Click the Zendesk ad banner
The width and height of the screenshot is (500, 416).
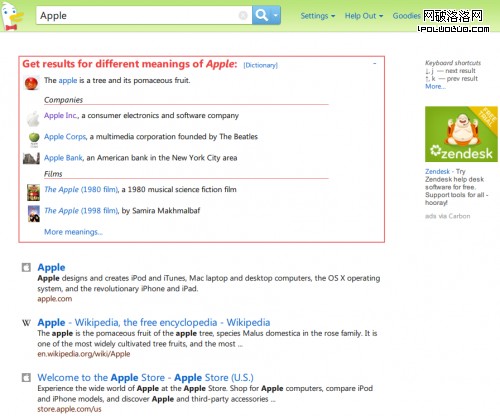pos(461,134)
